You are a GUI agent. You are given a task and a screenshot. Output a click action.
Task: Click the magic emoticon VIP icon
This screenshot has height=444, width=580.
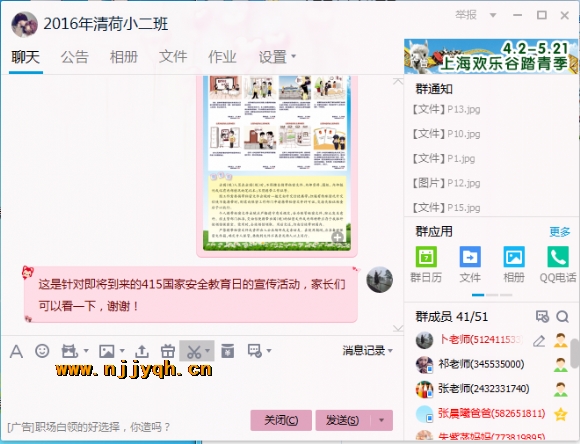click(70, 351)
